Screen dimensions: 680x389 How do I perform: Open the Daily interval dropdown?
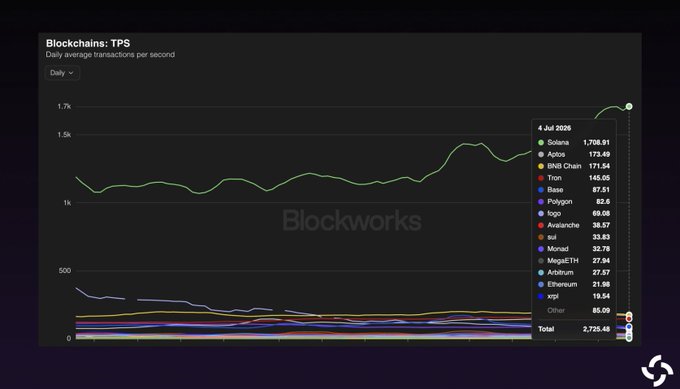point(62,73)
